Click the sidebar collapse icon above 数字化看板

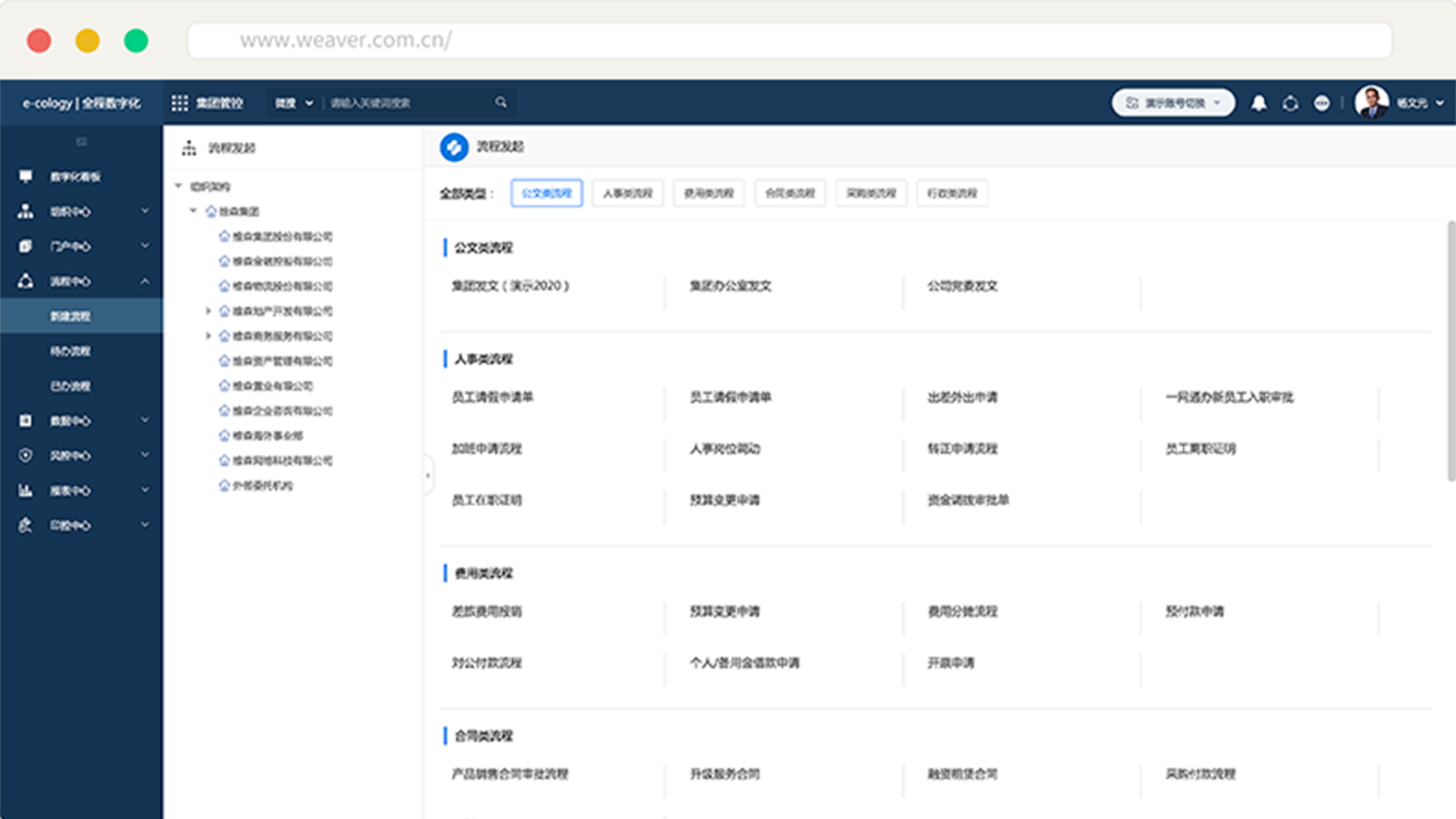point(81,142)
